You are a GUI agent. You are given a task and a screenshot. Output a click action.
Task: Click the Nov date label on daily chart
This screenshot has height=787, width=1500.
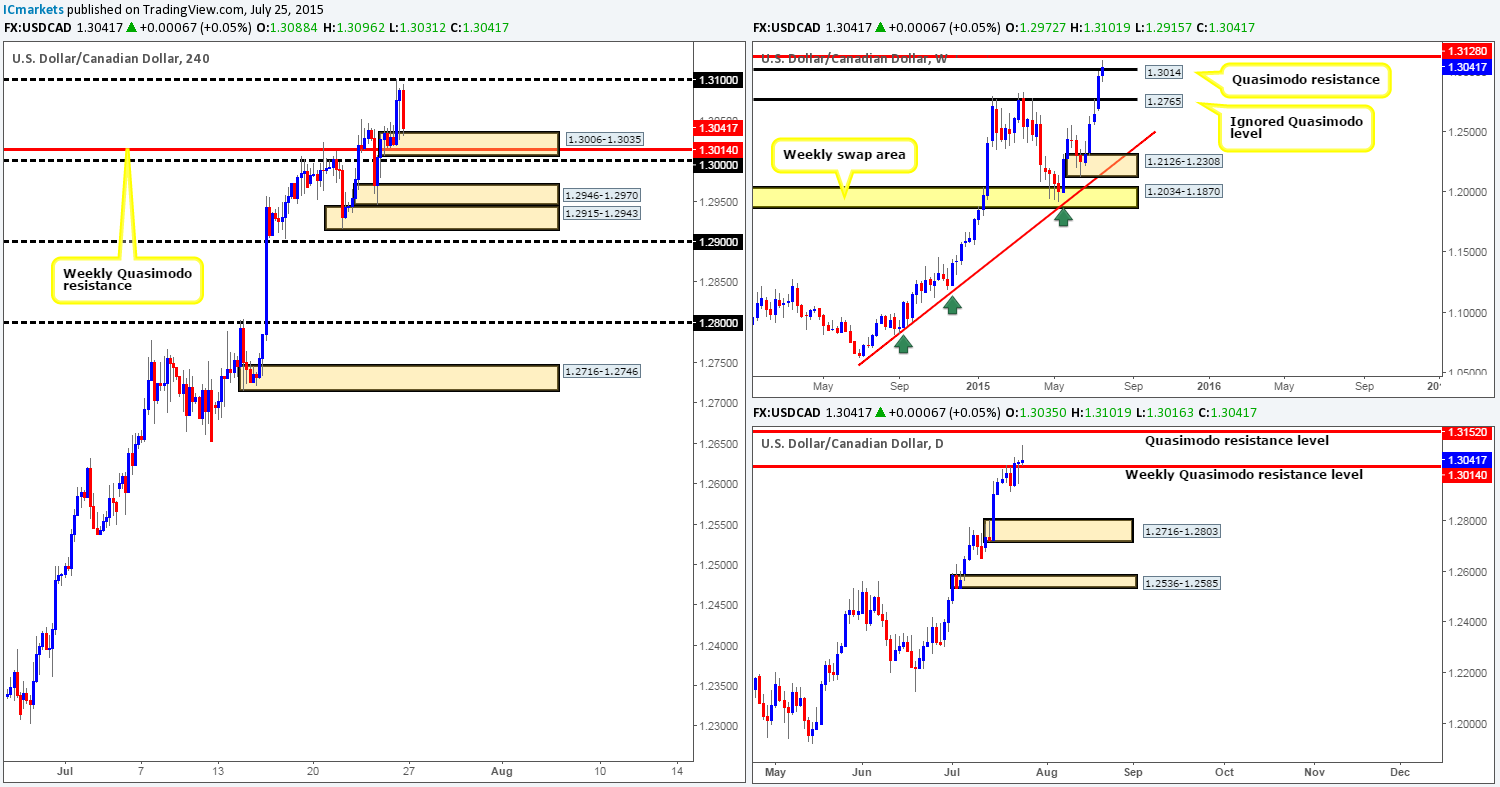point(1314,772)
